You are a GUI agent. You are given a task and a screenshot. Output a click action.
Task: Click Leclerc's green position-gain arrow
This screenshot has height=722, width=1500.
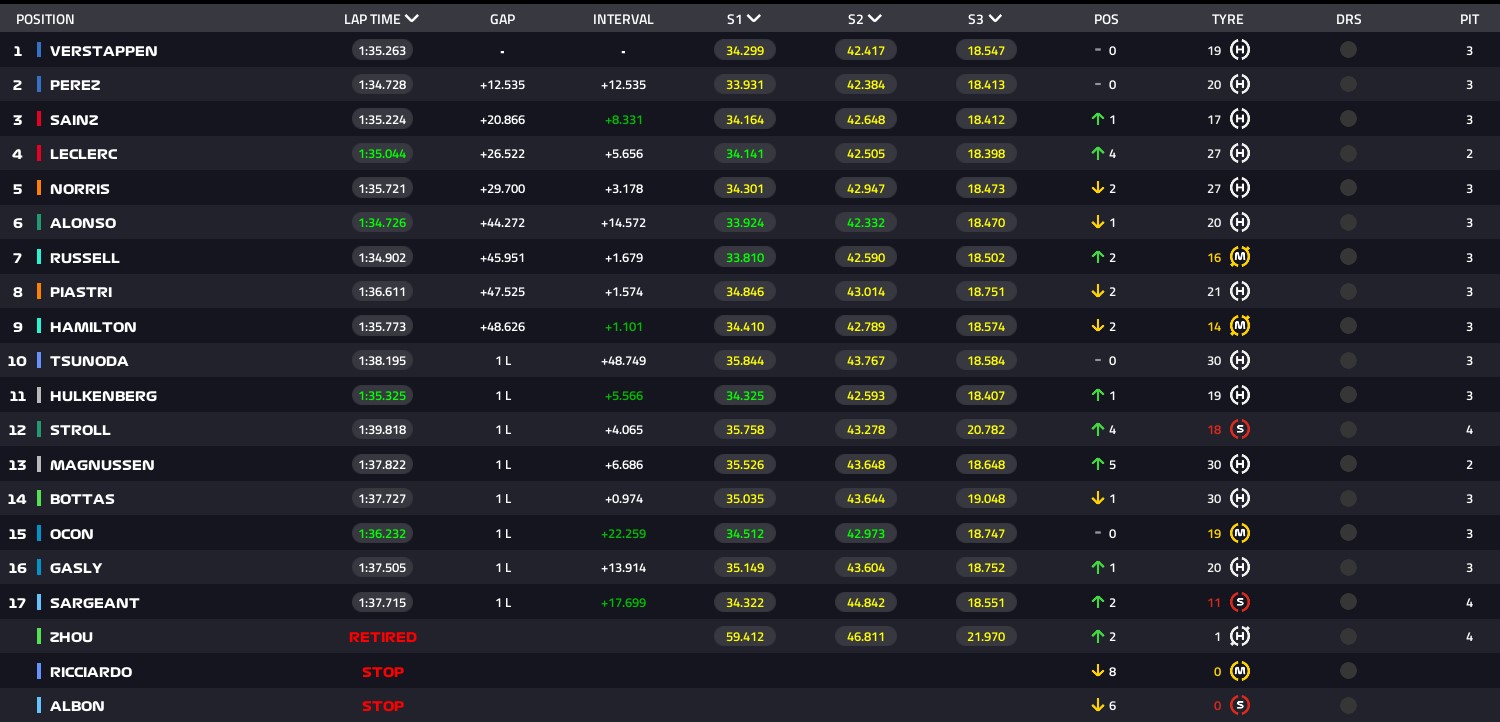[1097, 154]
